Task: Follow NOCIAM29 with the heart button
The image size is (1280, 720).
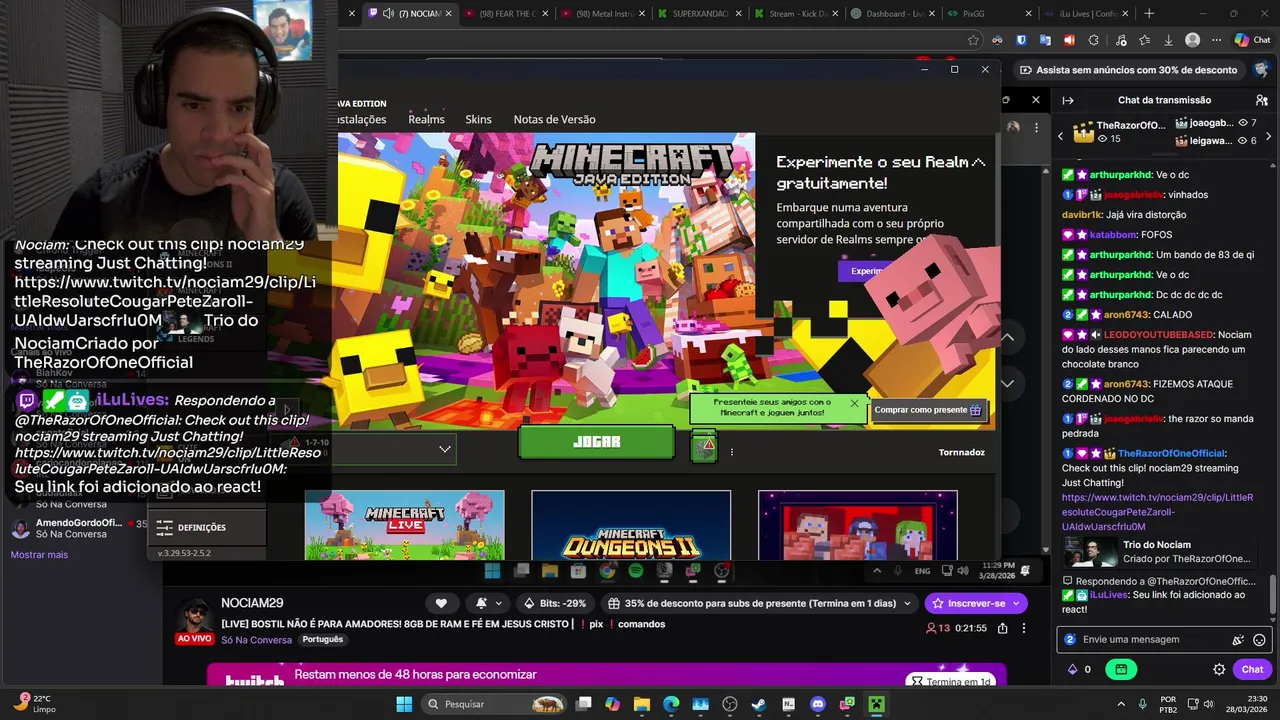Action: 441,603
